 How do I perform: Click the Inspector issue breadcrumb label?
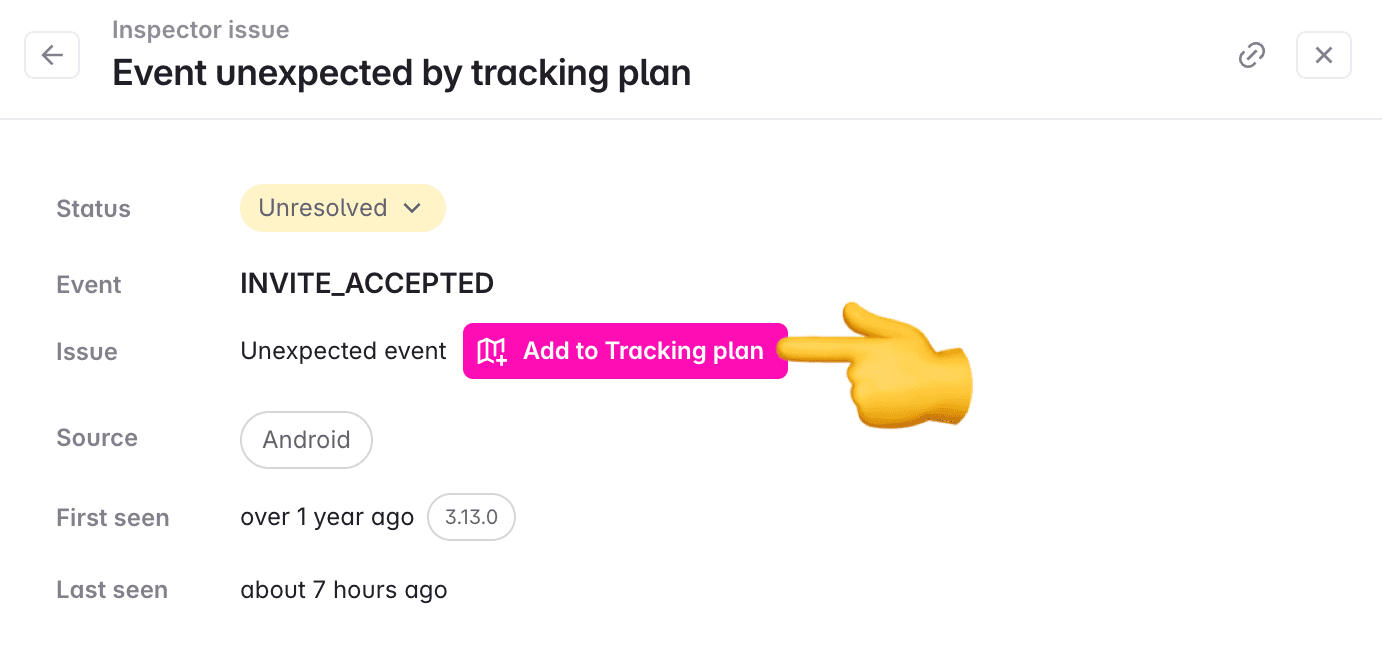[200, 30]
